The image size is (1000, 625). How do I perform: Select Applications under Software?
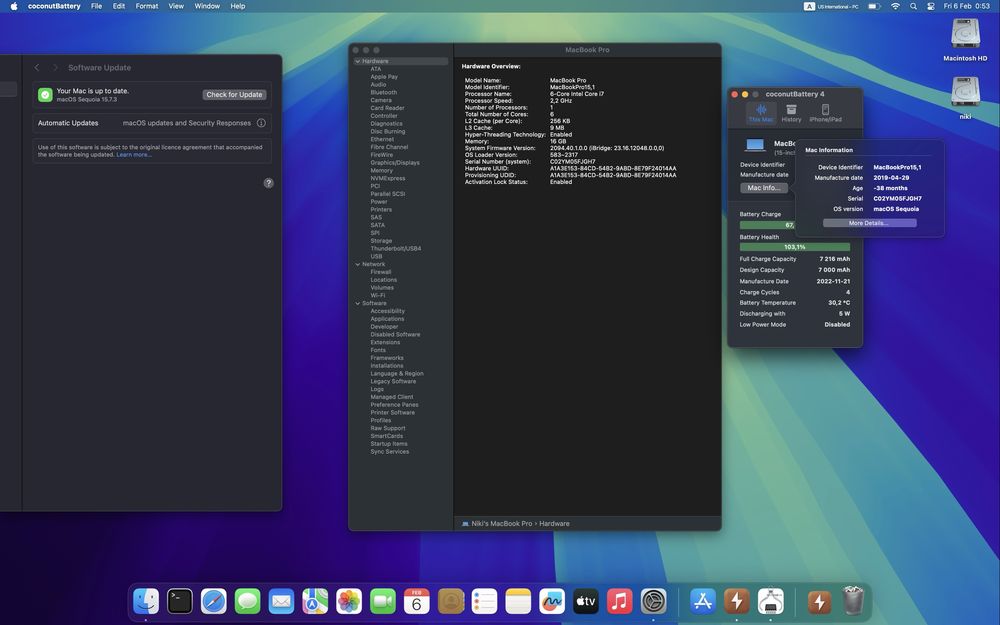tap(387, 319)
